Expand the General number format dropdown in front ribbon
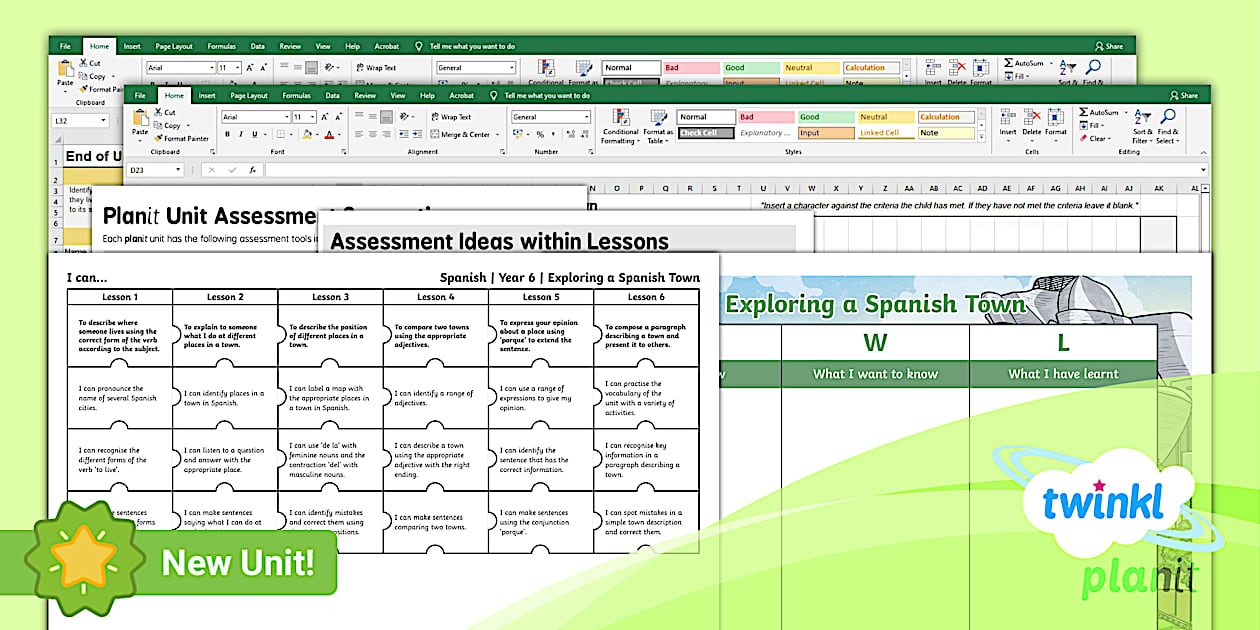Image resolution: width=1260 pixels, height=630 pixels. [x=585, y=117]
